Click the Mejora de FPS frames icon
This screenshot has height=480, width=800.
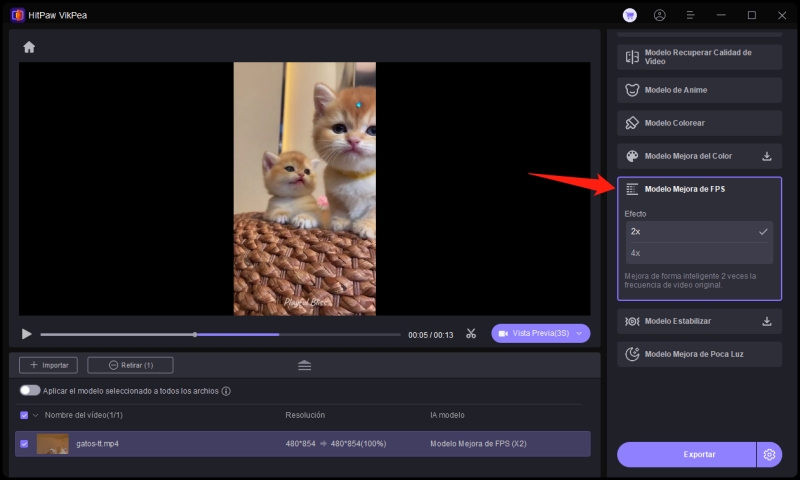coord(632,189)
